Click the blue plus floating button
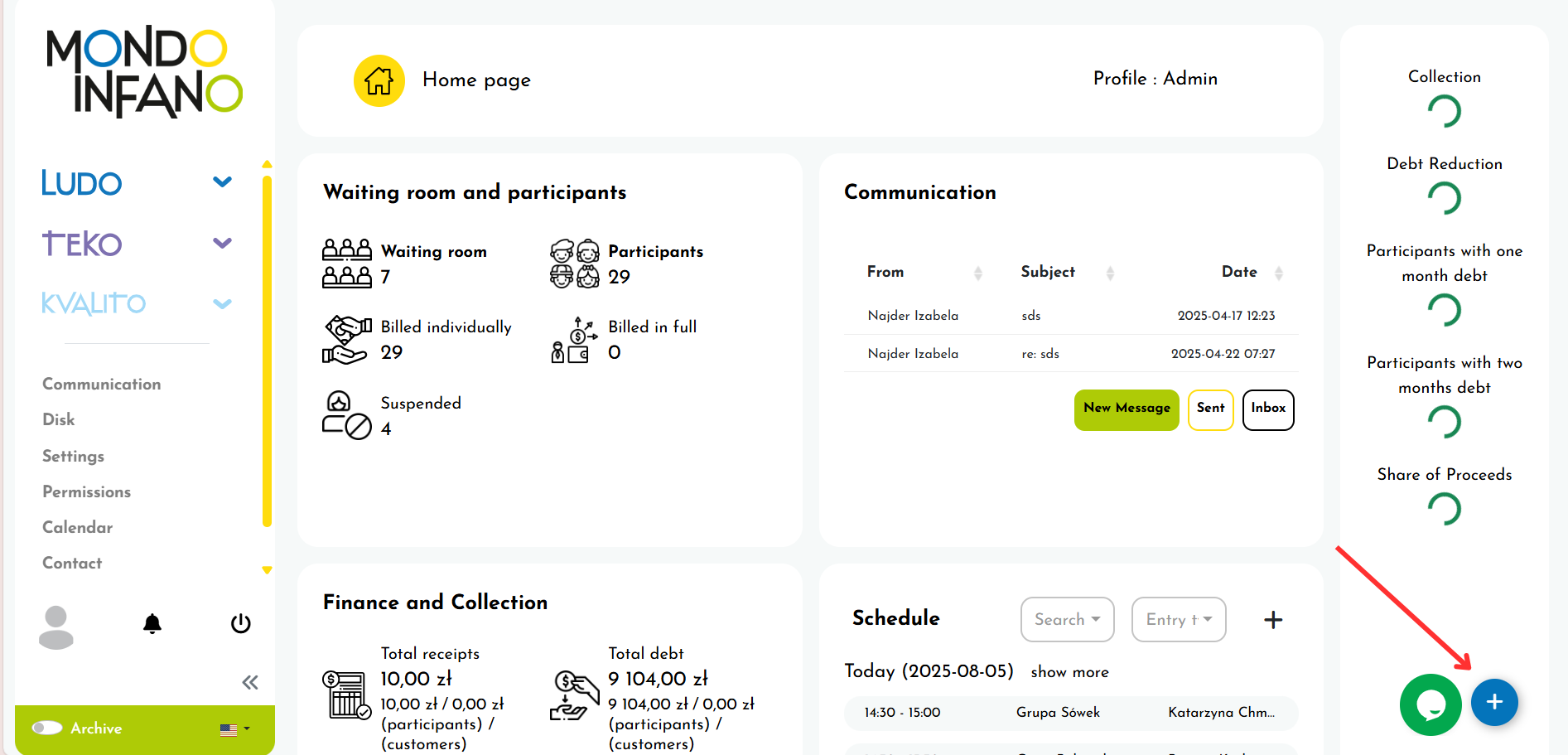Viewport: 1568px width, 755px height. (x=1494, y=703)
